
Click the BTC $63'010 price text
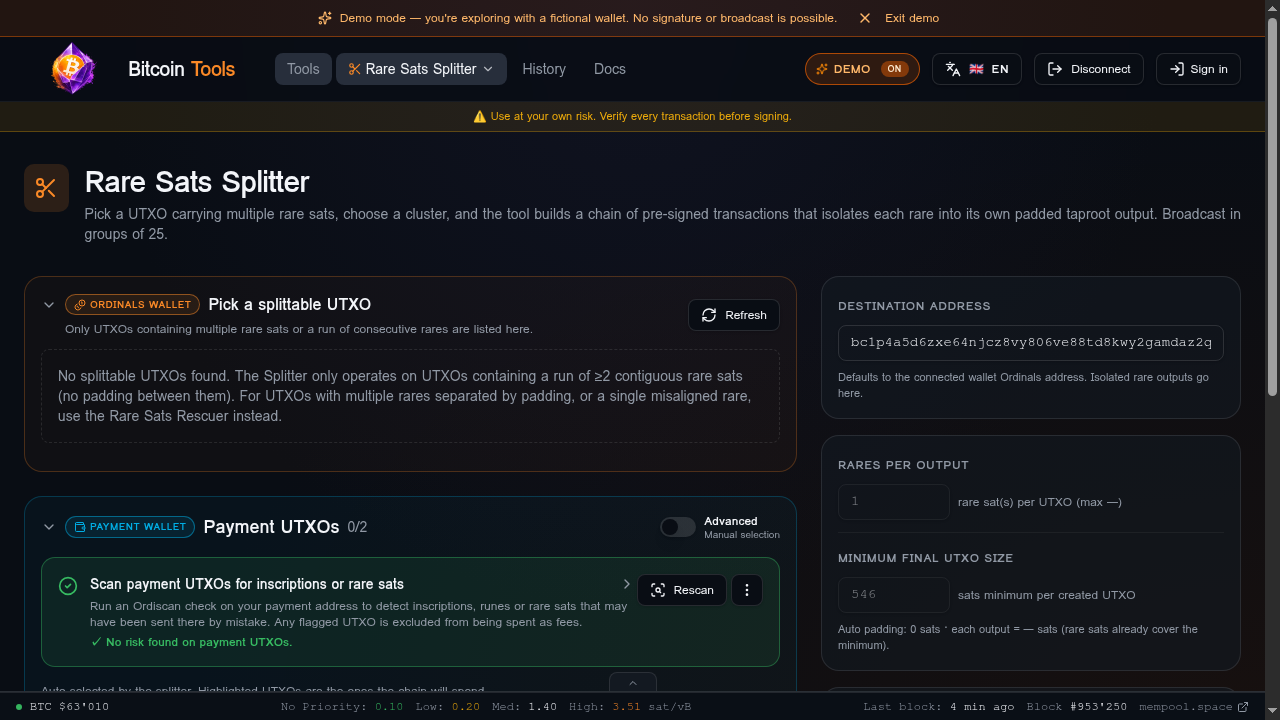coord(69,707)
